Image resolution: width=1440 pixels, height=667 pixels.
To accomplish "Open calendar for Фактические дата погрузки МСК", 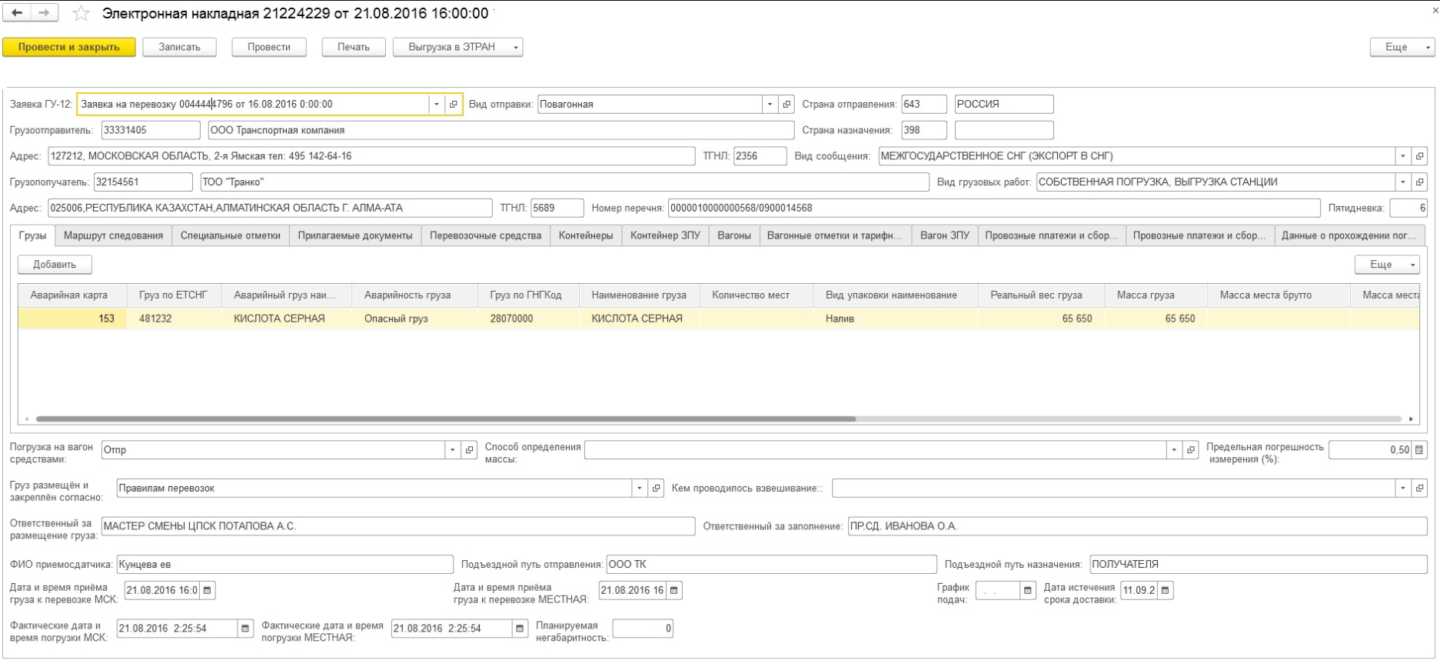I will point(245,628).
